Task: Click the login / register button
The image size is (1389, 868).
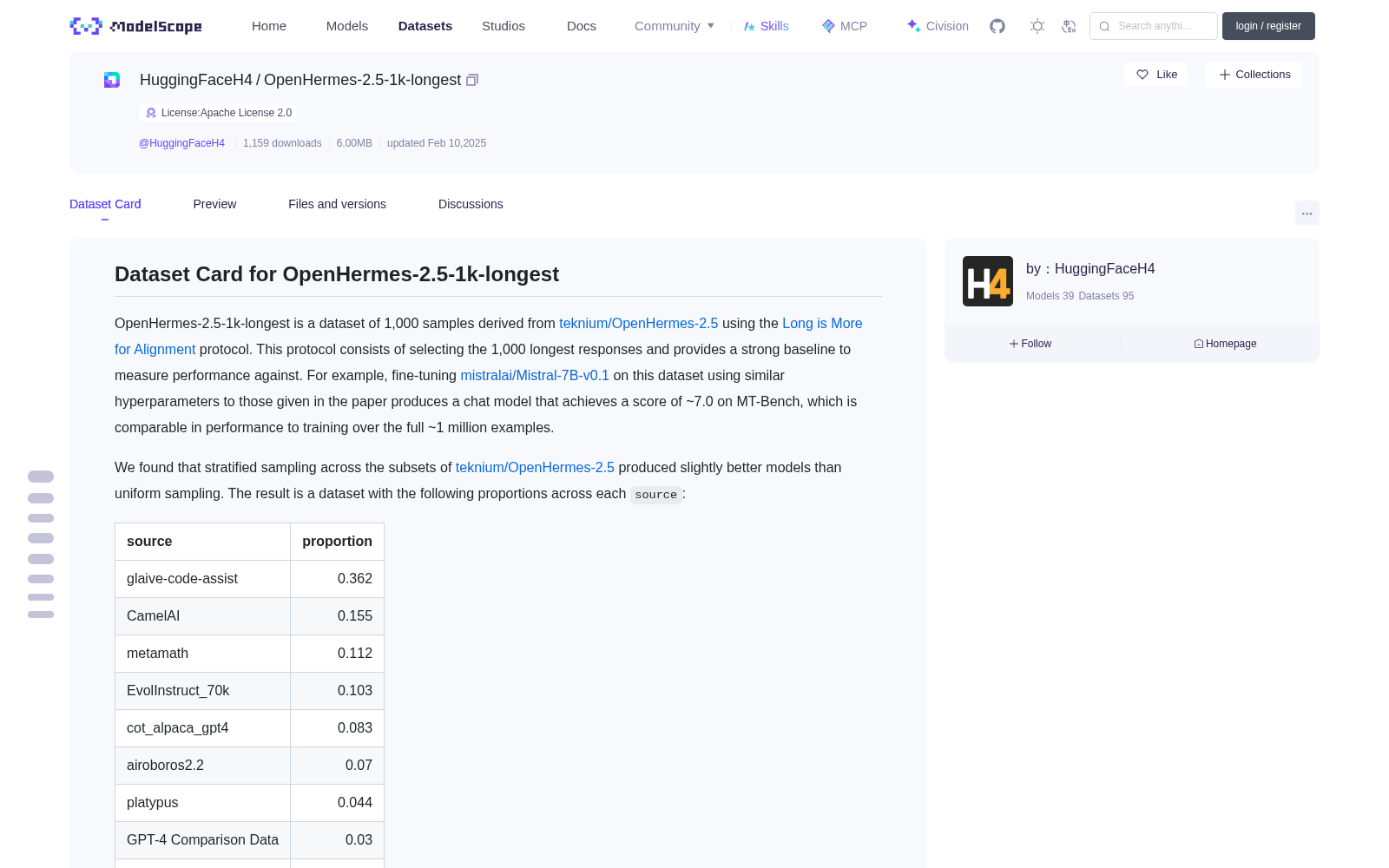Action: click(1268, 26)
